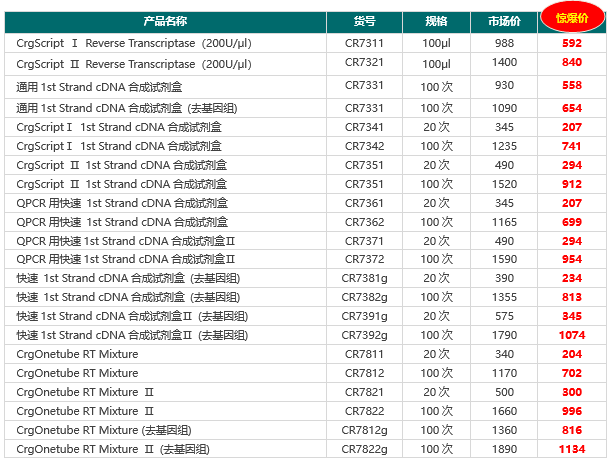Click sale price 558

(572, 85)
